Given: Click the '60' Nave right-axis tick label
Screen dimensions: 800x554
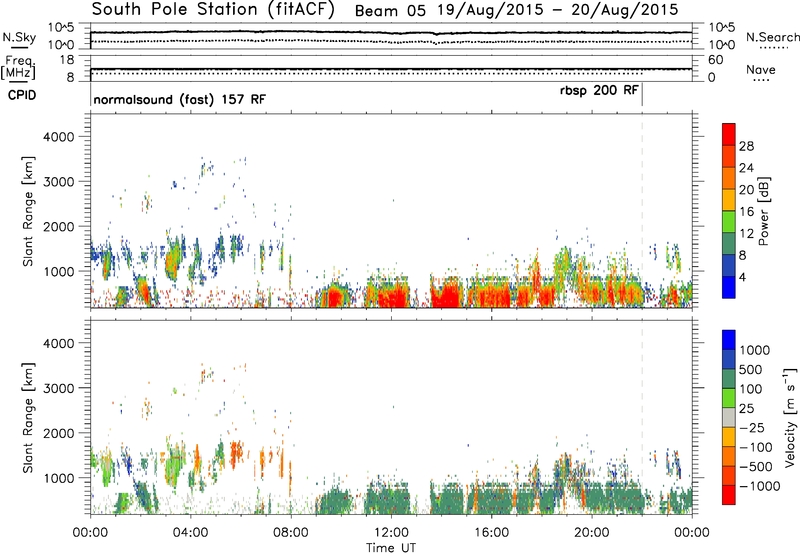Looking at the screenshot, I should [x=716, y=60].
